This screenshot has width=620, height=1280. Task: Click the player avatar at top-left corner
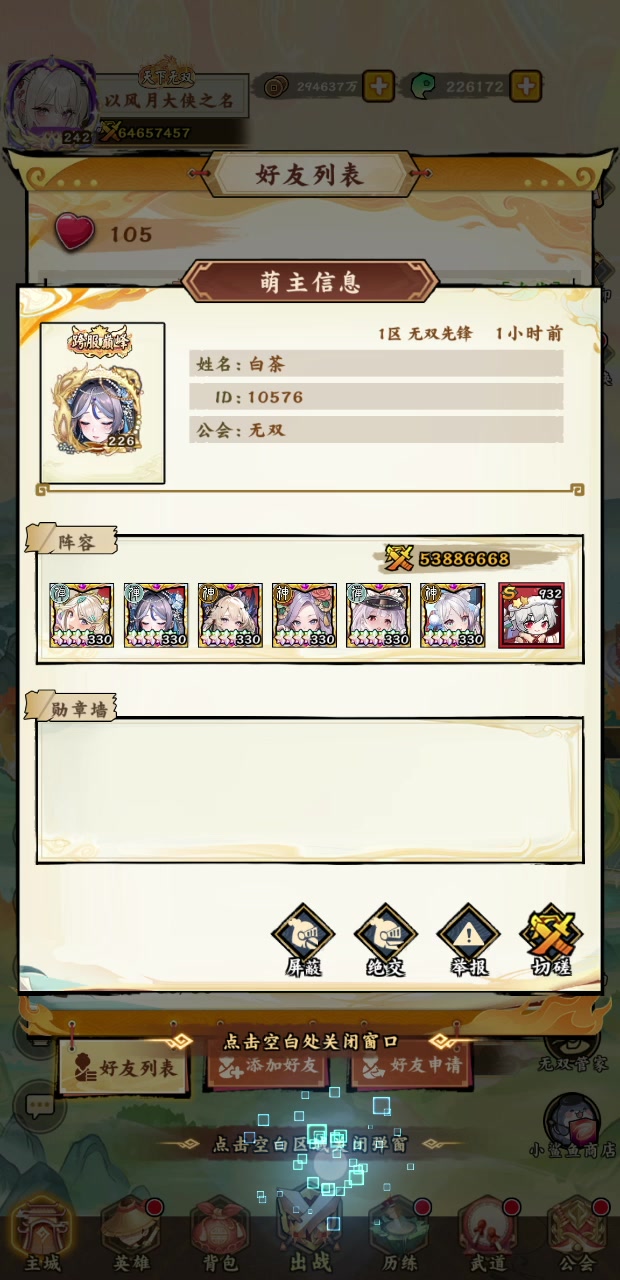[x=46, y=105]
